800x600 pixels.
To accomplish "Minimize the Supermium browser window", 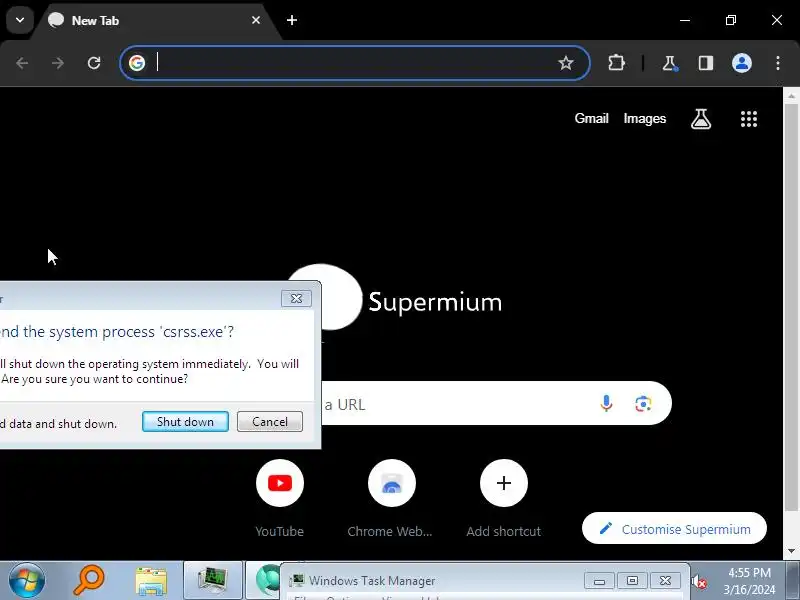I will (x=685, y=20).
